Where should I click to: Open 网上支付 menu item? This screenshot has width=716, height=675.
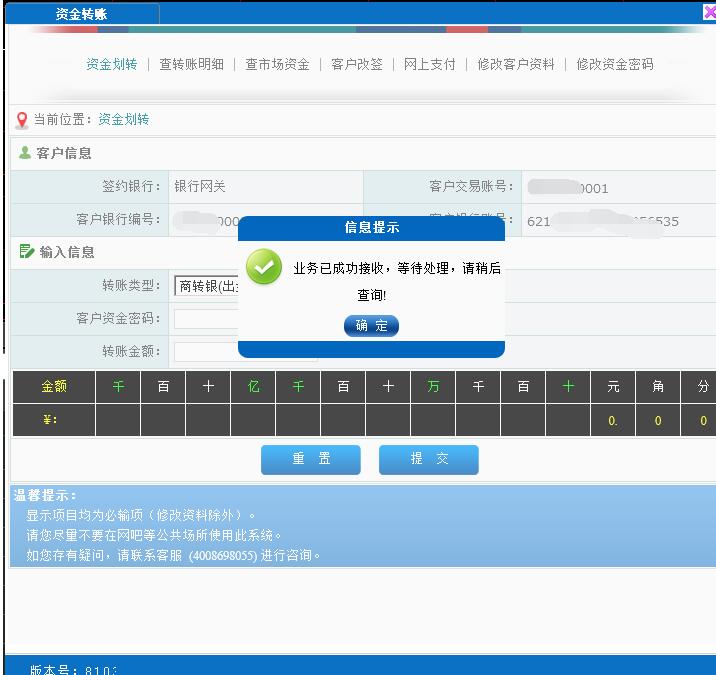pyautogui.click(x=429, y=64)
